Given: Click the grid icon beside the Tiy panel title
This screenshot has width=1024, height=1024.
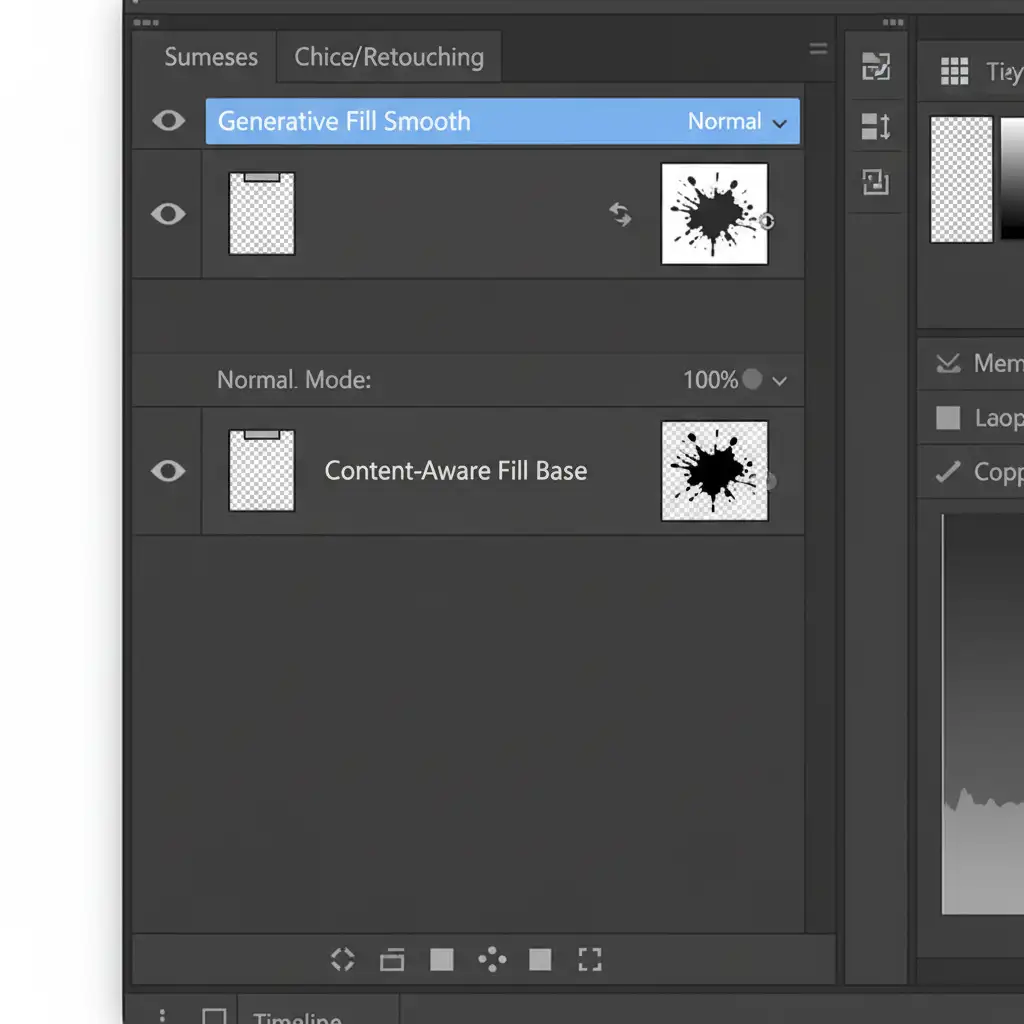Looking at the screenshot, I should (x=954, y=71).
